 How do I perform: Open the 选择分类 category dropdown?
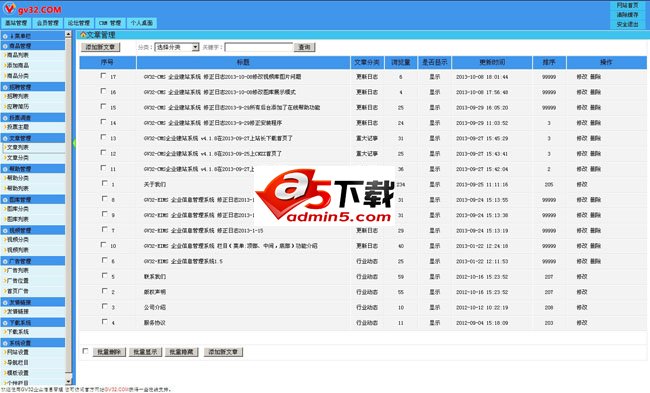(177, 47)
